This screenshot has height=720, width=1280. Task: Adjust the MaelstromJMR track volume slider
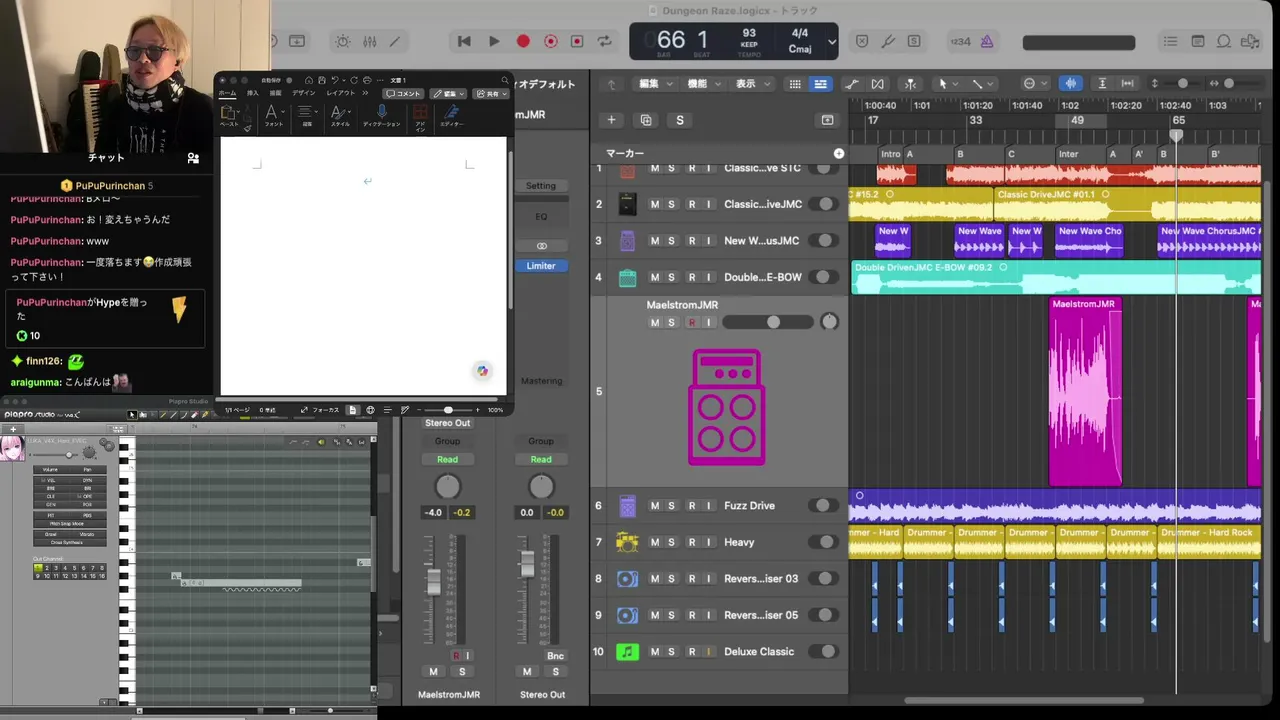[768, 322]
